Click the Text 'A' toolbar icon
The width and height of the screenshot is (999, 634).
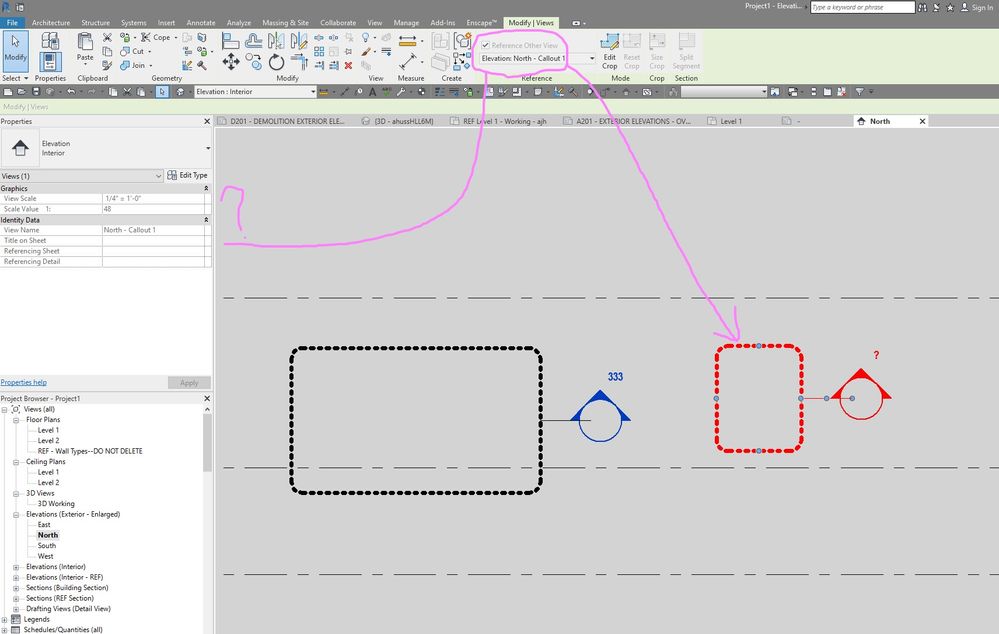click(x=373, y=92)
